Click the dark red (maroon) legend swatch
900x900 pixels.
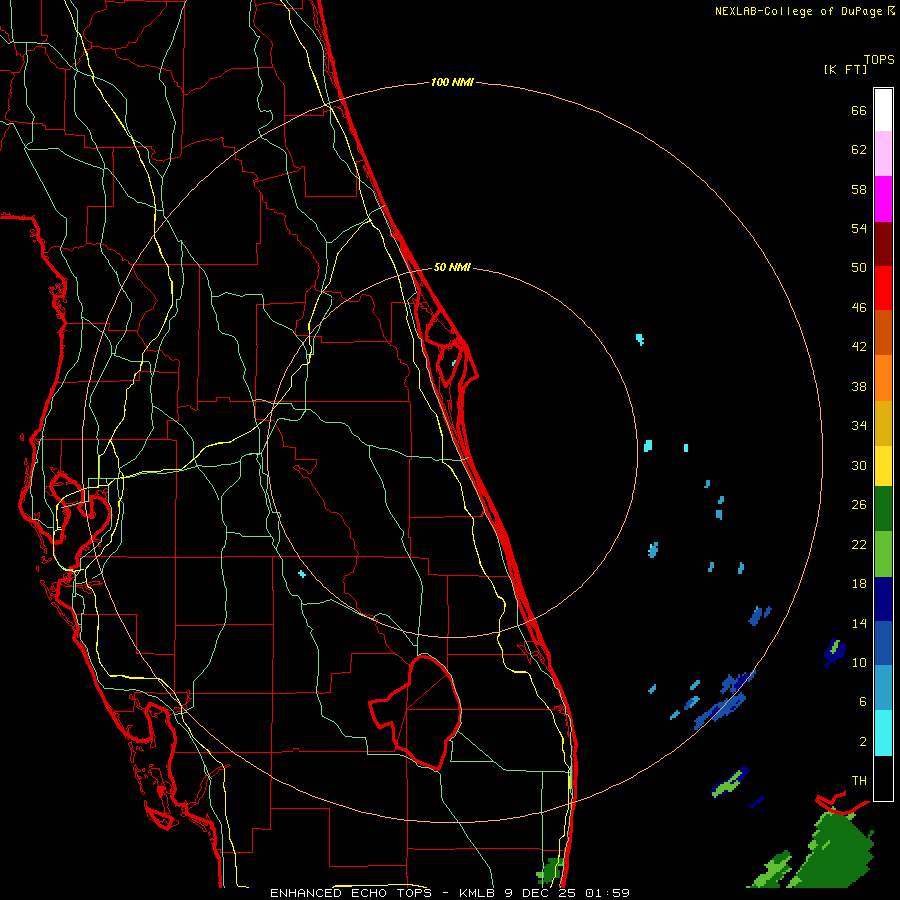(x=883, y=243)
